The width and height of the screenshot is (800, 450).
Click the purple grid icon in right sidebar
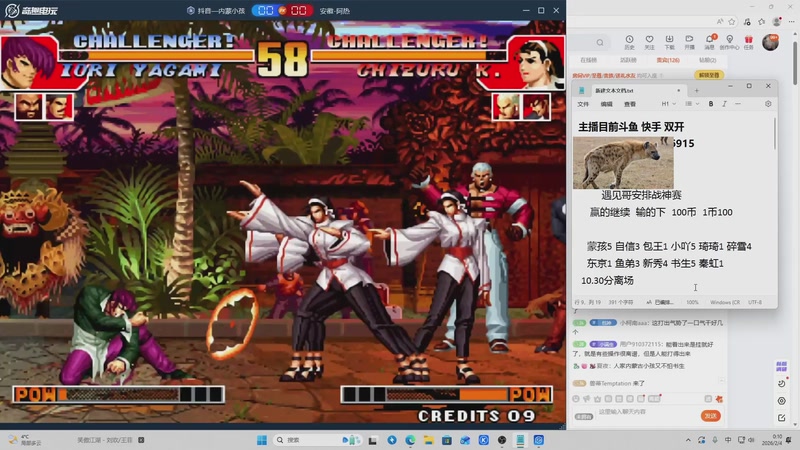(781, 366)
